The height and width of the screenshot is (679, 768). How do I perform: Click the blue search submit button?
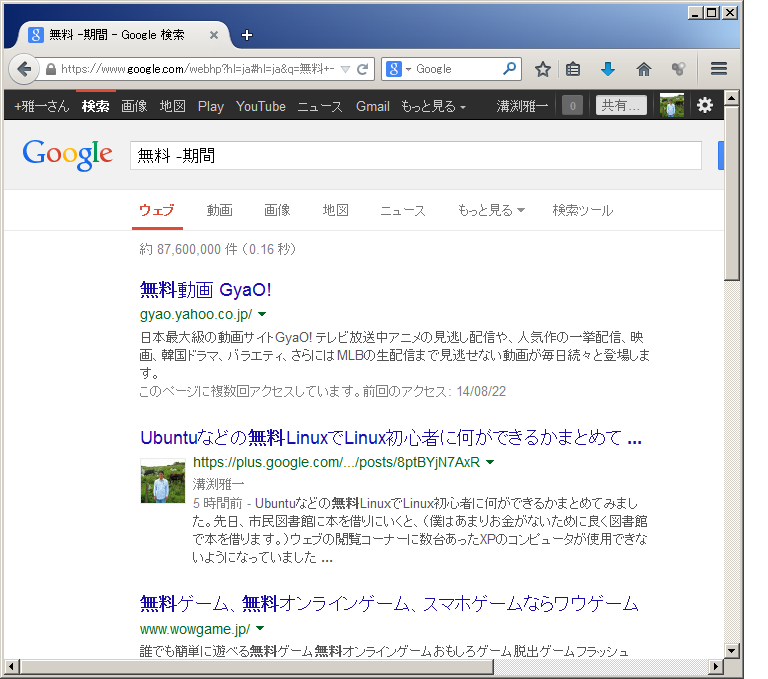(720, 155)
